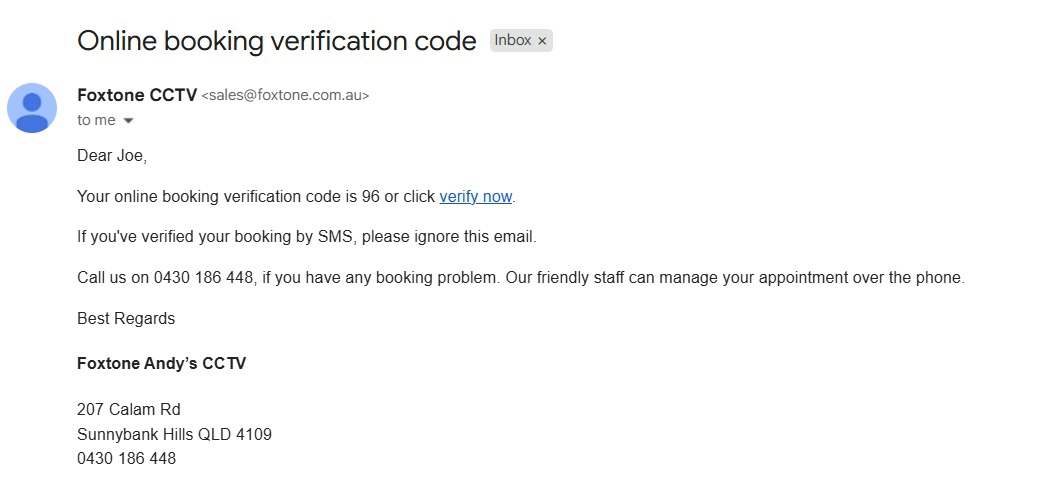Click the sales@foxtone.com.au sender address
1038x487 pixels.
click(285, 96)
